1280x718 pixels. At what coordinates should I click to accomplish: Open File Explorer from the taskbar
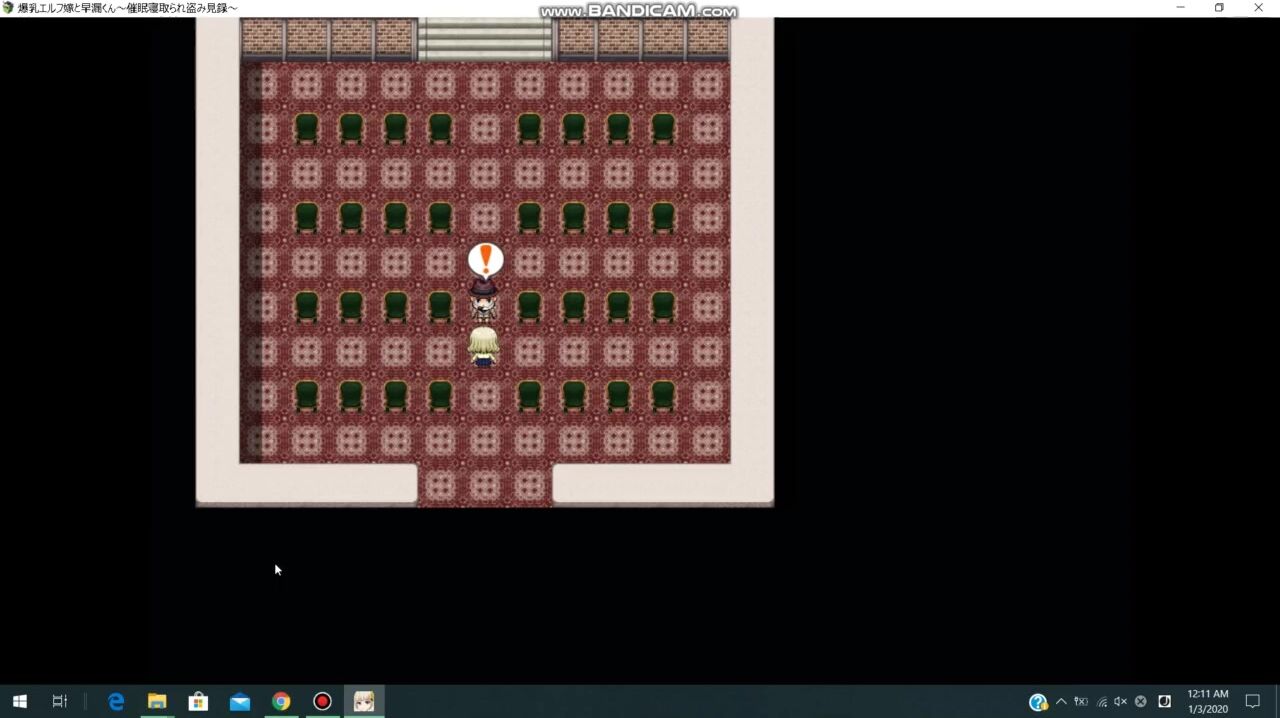(x=157, y=701)
